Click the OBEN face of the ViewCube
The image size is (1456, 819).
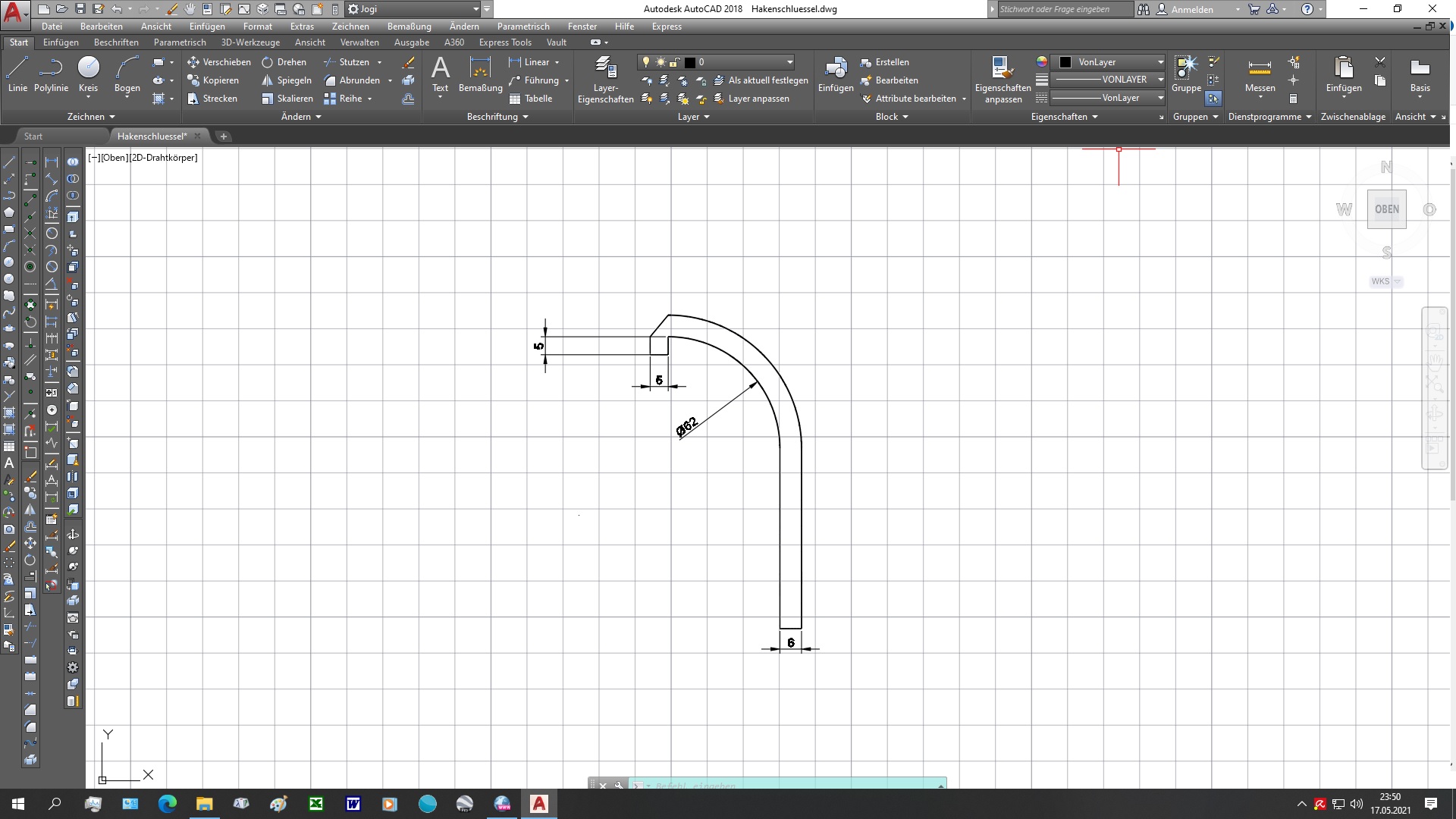point(1386,209)
